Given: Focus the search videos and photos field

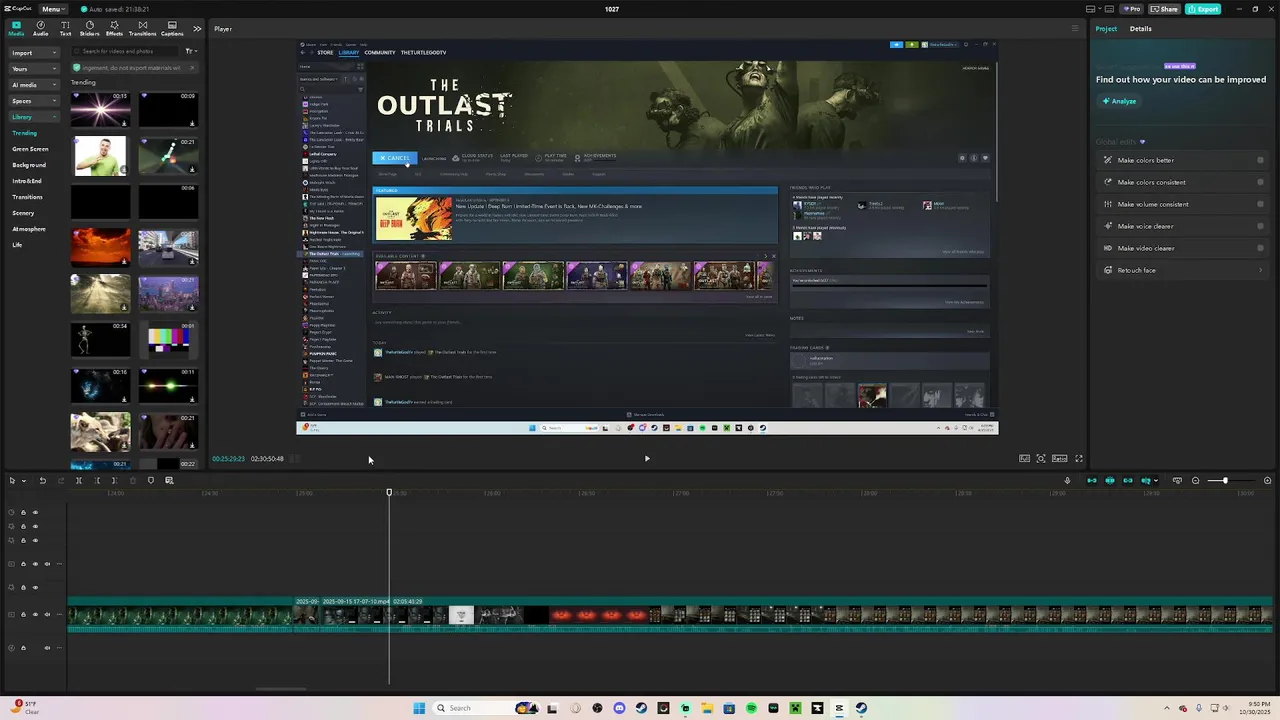Looking at the screenshot, I should (126, 51).
